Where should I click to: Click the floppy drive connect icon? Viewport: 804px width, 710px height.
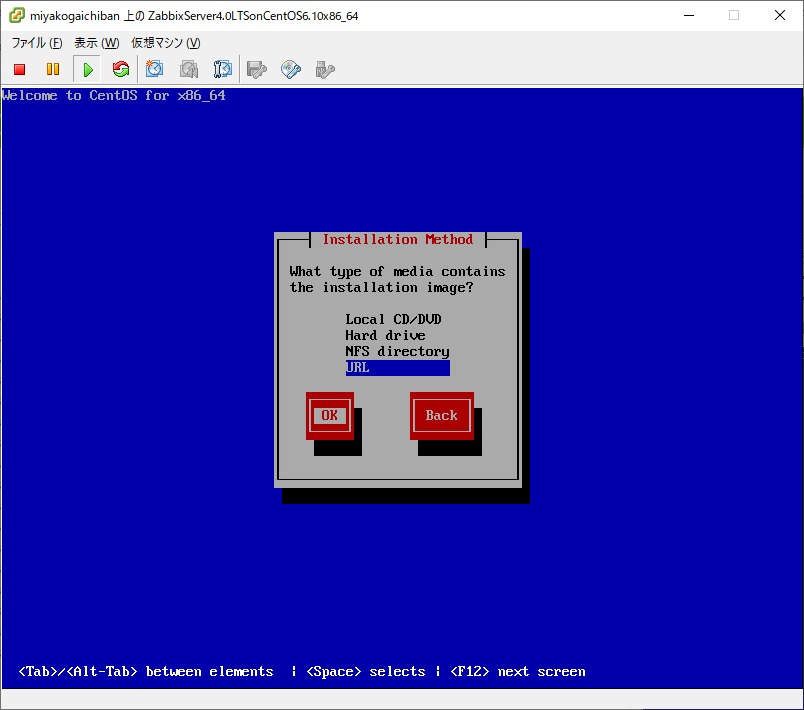[257, 69]
